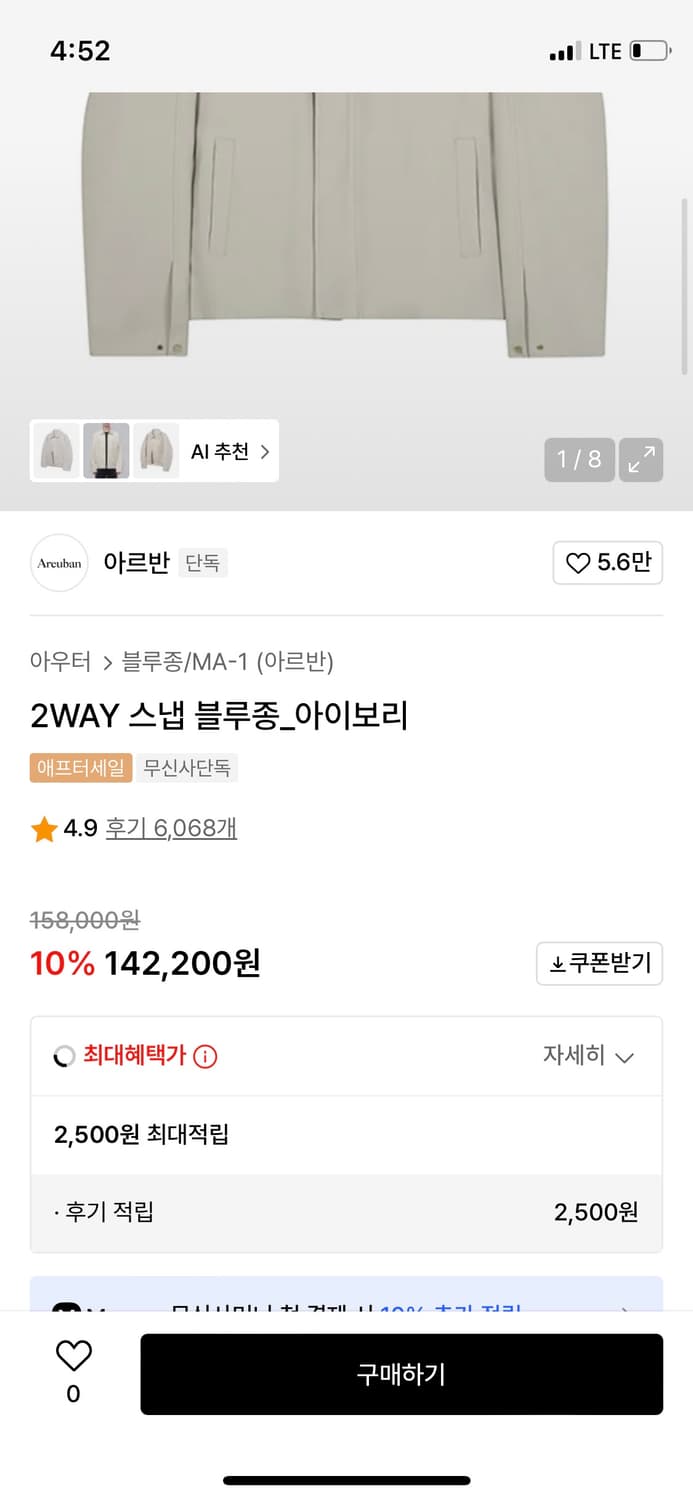Select the first jacket thumbnail
Image resolution: width=693 pixels, height=1500 pixels.
tap(56, 451)
